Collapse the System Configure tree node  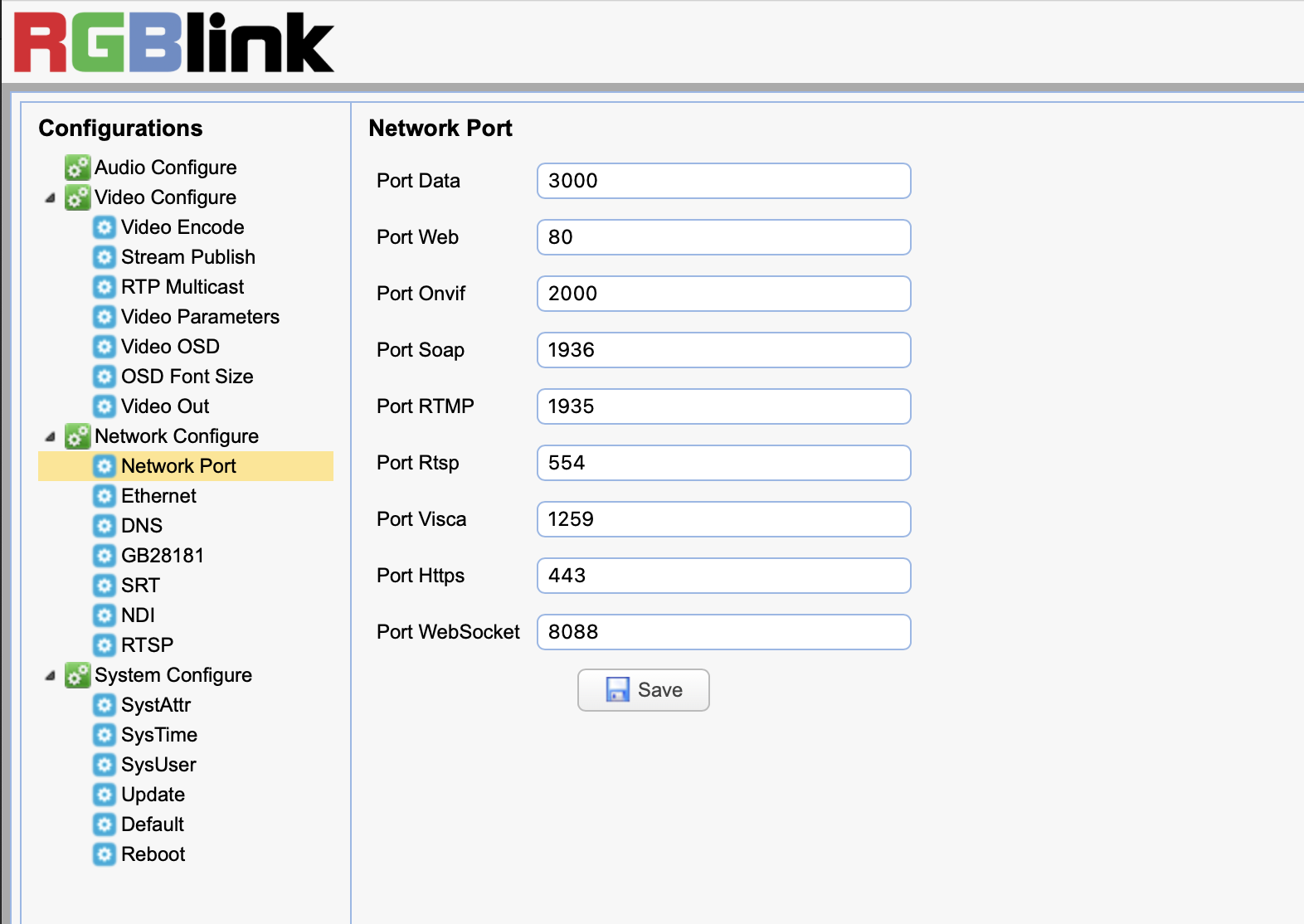coord(50,675)
